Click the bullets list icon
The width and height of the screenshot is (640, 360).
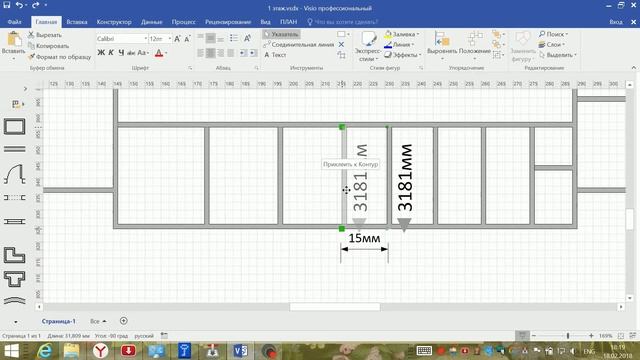click(x=233, y=38)
